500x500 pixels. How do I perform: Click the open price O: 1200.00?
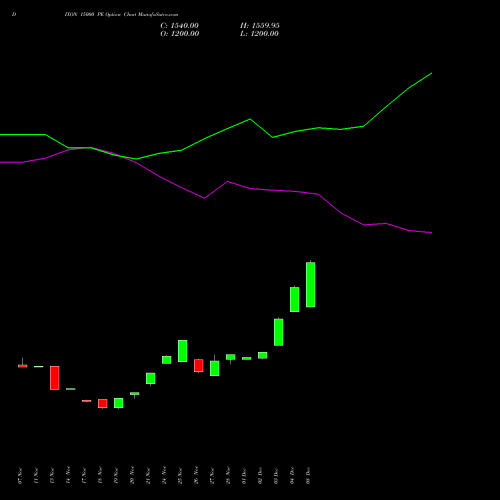(180, 34)
